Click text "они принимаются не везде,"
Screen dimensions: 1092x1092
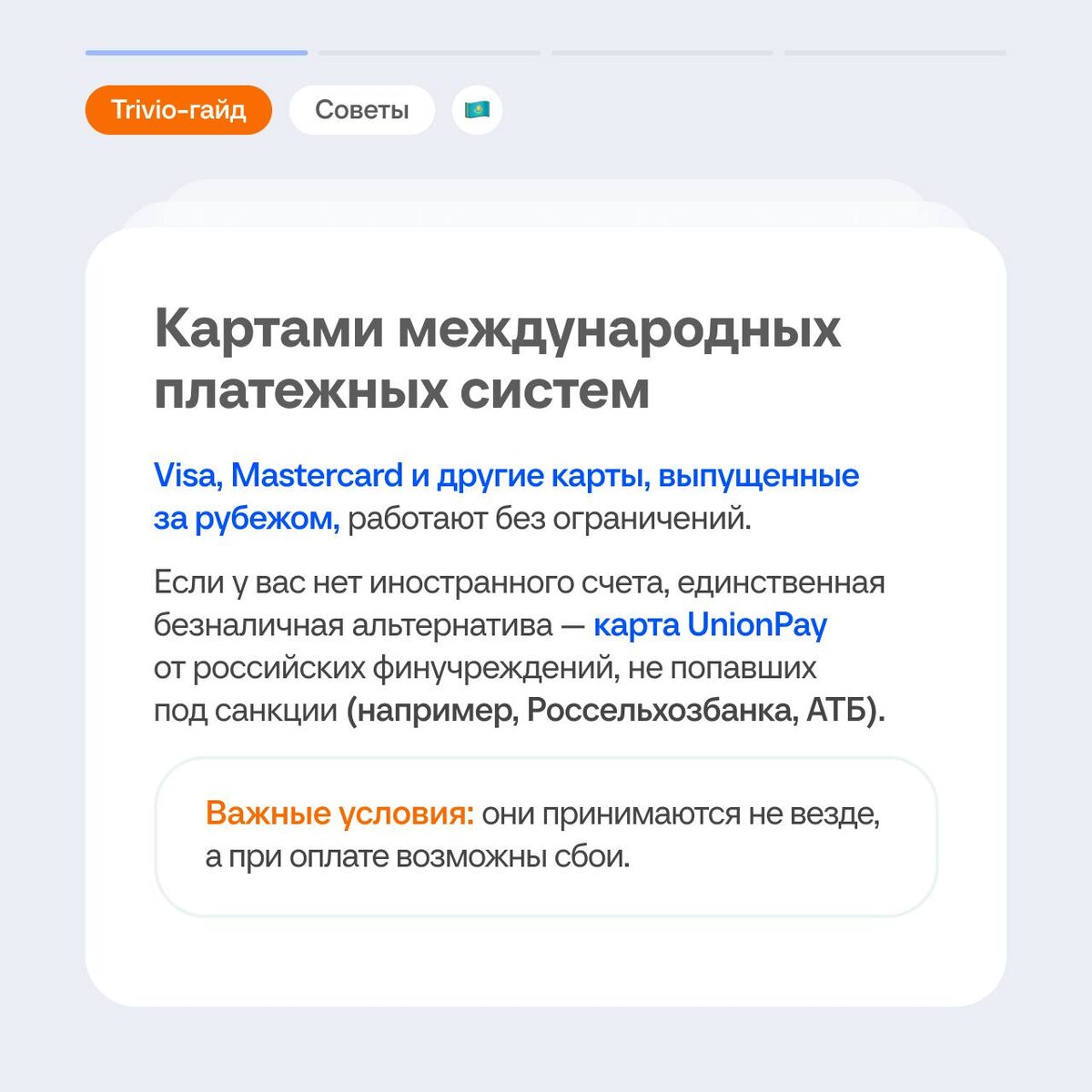[681, 814]
